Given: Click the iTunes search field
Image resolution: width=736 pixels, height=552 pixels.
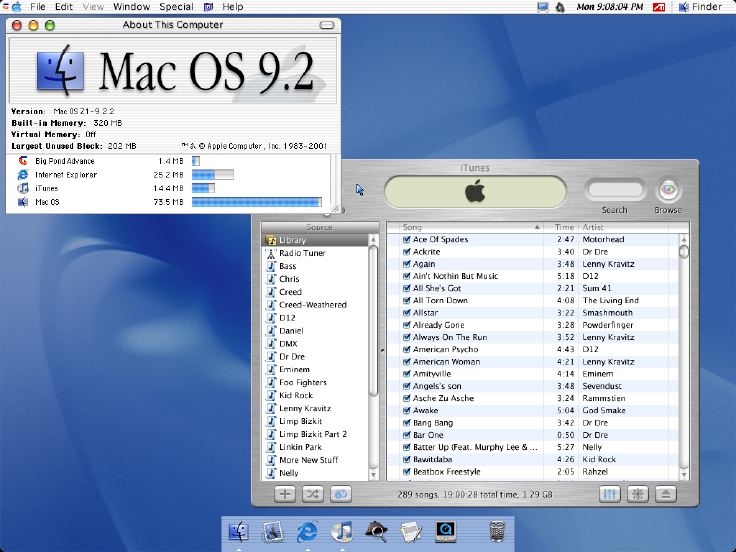Looking at the screenshot, I should point(614,190).
